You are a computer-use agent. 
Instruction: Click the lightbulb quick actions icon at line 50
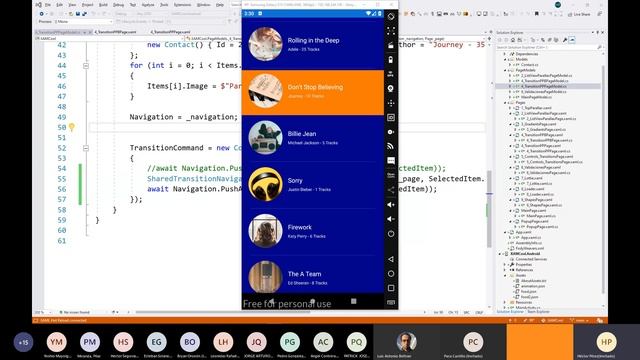[x=72, y=127]
